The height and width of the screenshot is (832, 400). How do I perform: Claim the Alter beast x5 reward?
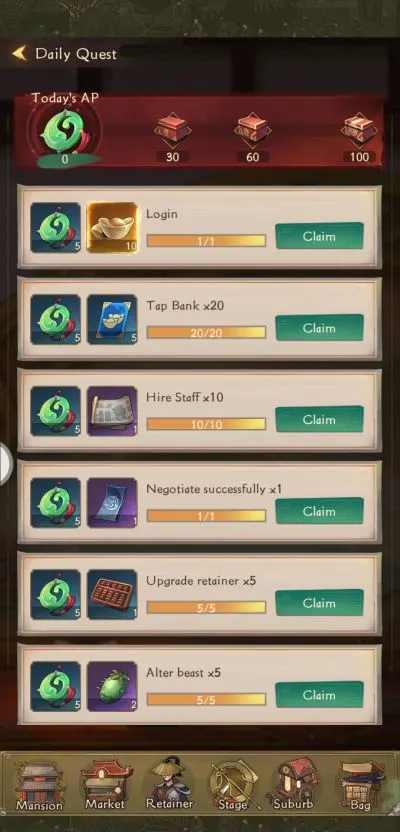(319, 695)
